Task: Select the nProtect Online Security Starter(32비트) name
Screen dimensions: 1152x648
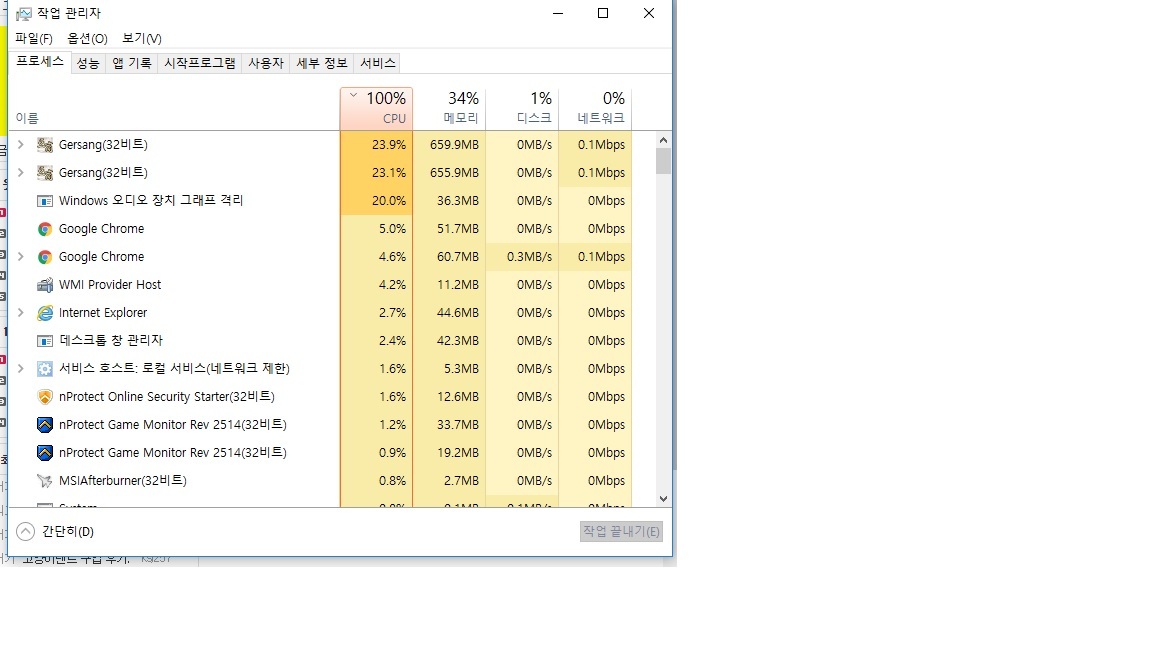Action: click(x=167, y=397)
